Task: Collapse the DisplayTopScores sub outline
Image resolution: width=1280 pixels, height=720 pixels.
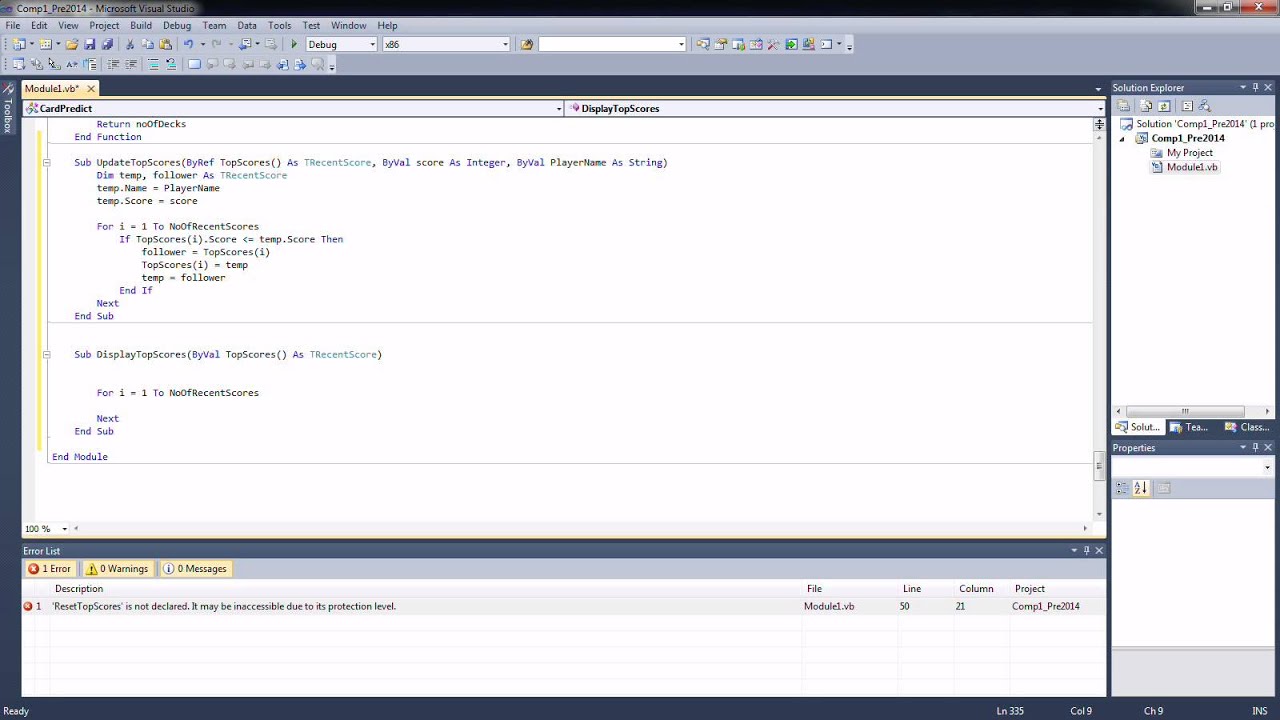Action: pyautogui.click(x=46, y=354)
